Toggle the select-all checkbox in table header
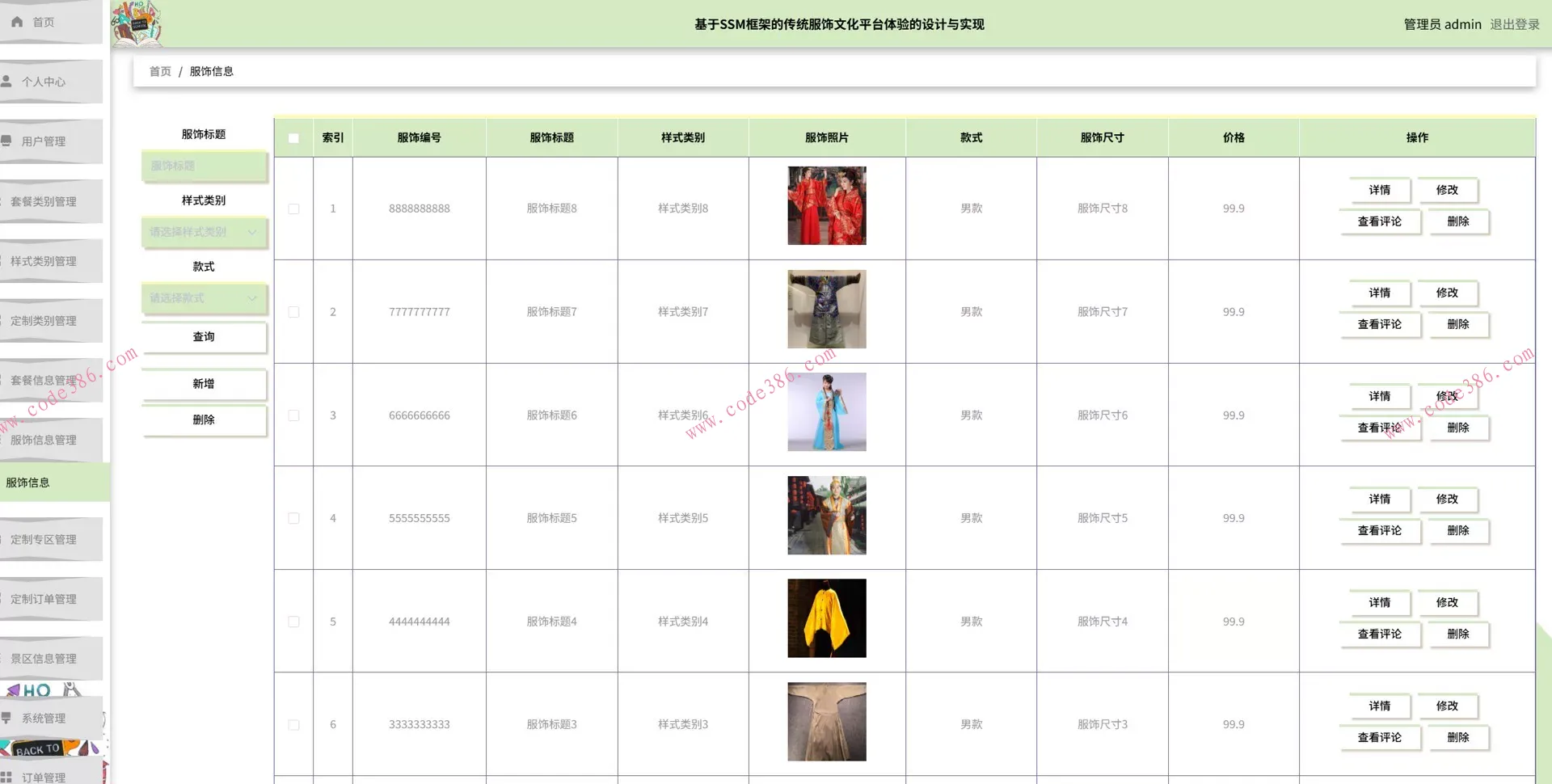Screen dimensions: 1552x784 (293, 138)
